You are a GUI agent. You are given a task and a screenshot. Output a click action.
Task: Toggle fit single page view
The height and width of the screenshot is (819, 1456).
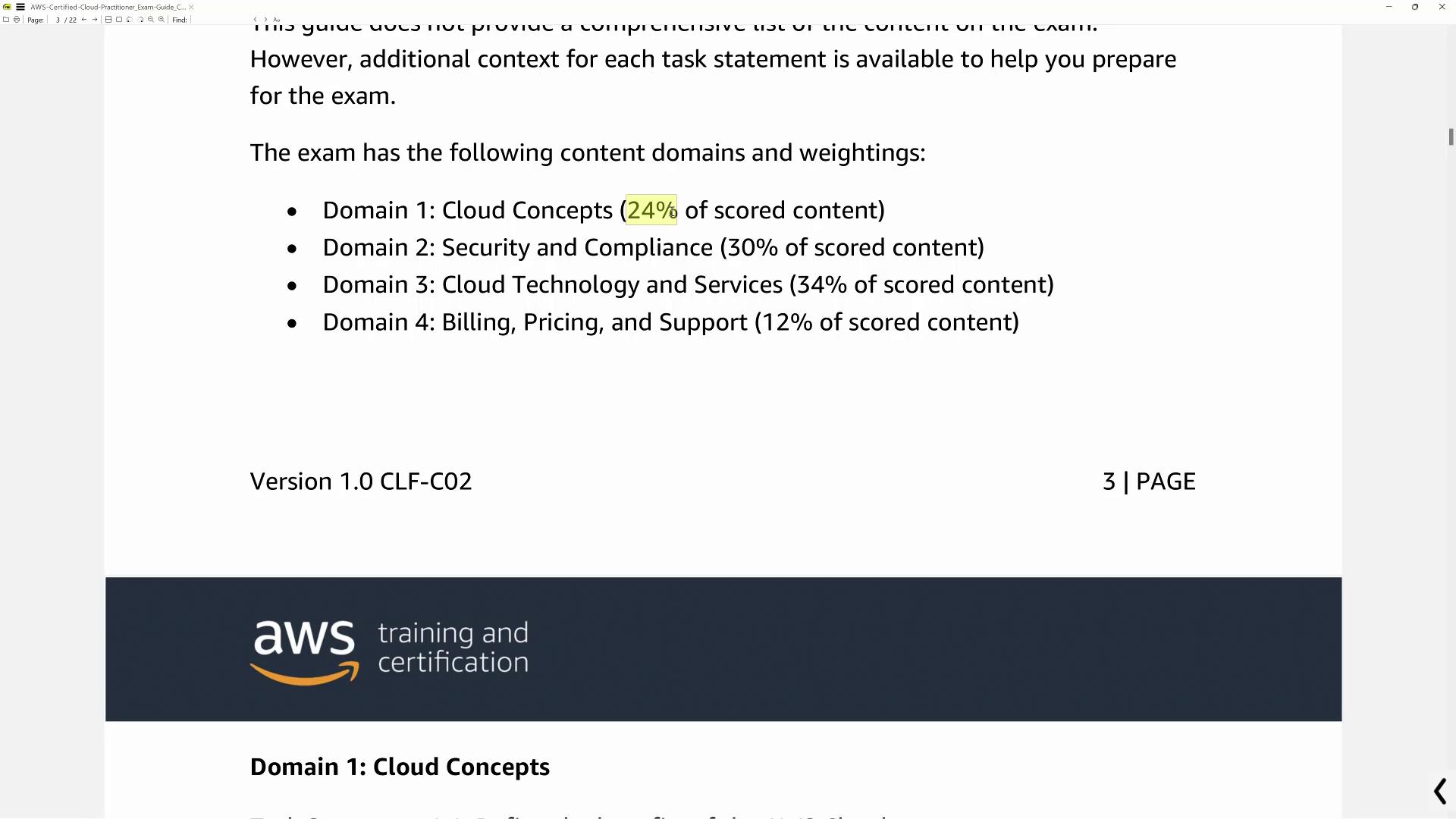coord(119,20)
